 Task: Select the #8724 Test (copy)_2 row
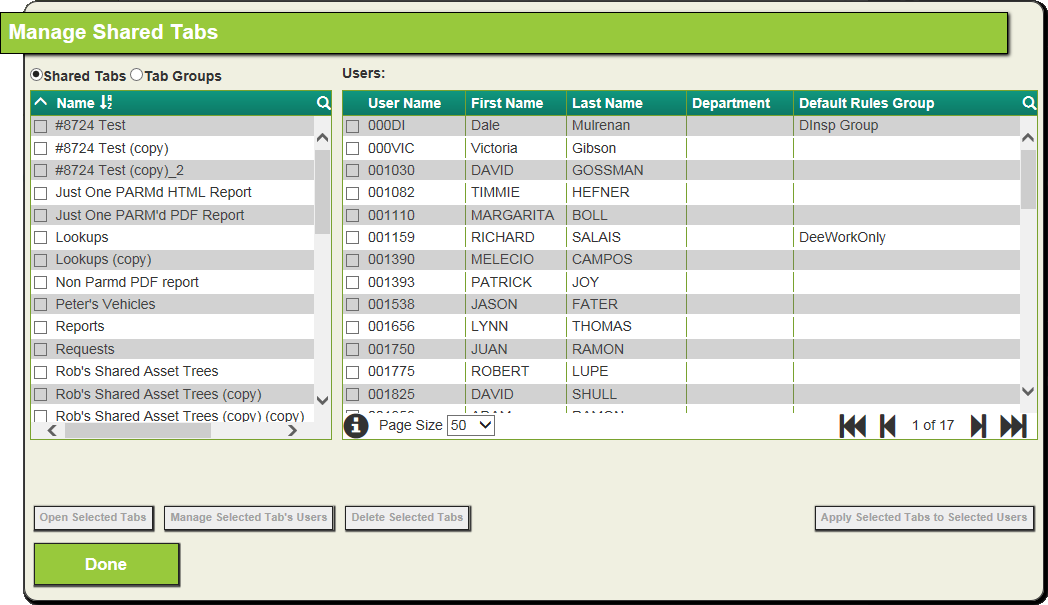tap(172, 170)
